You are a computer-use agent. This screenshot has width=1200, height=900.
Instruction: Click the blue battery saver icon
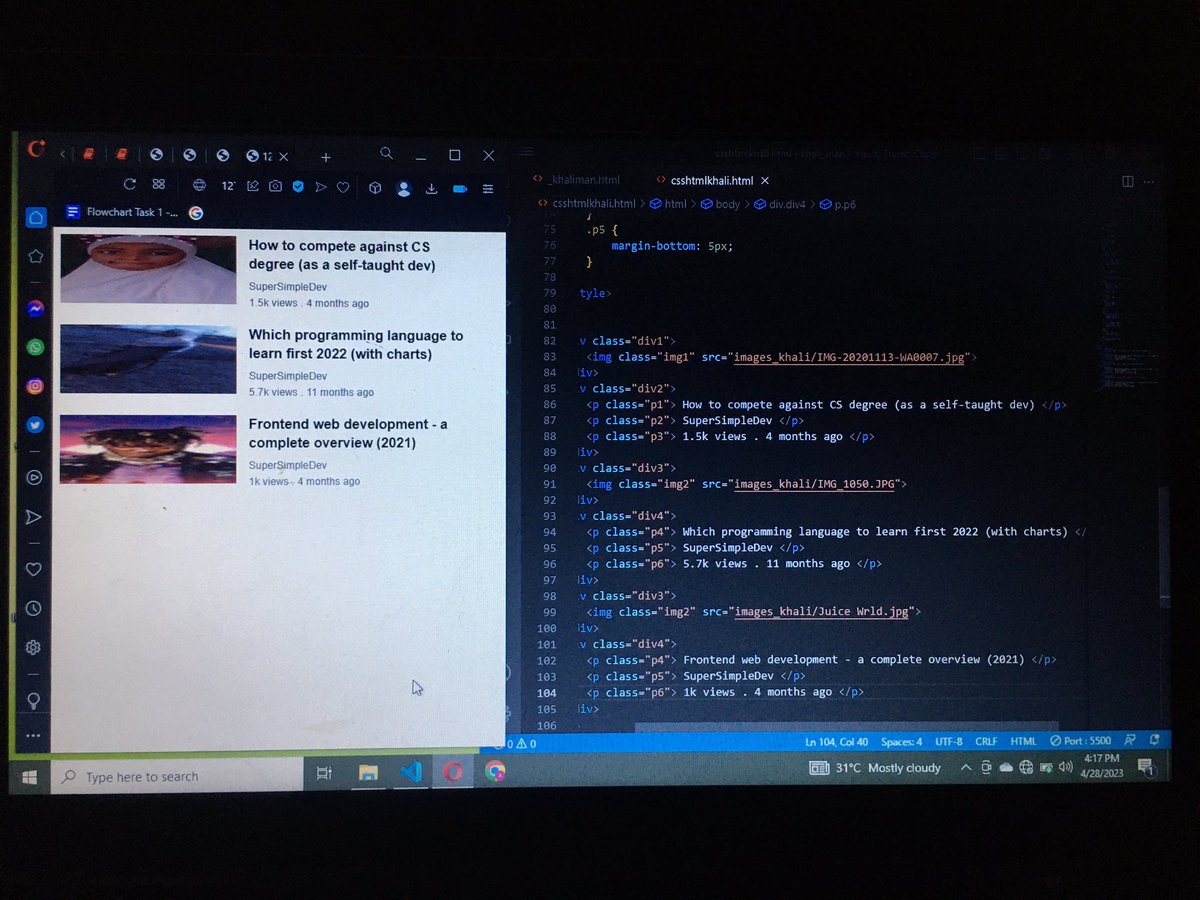(460, 189)
